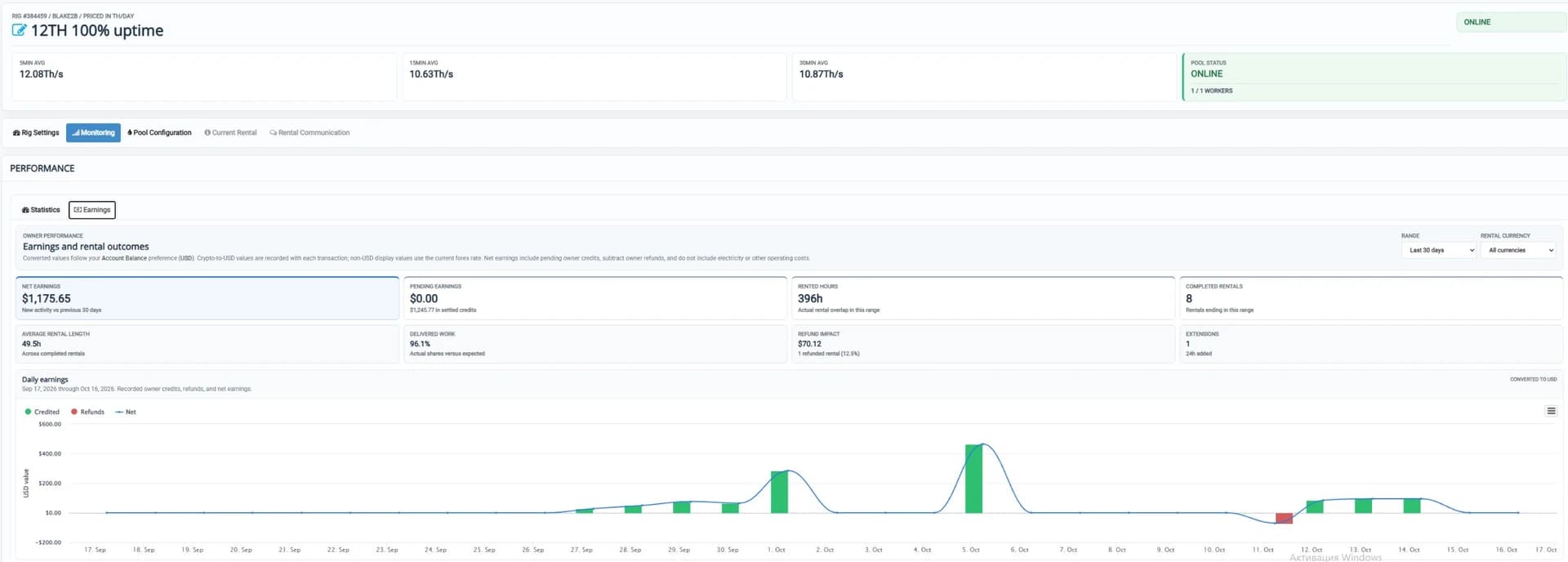This screenshot has height=562, width=1568.
Task: Click the Average Rental Length 49.5h card
Action: coord(207,344)
